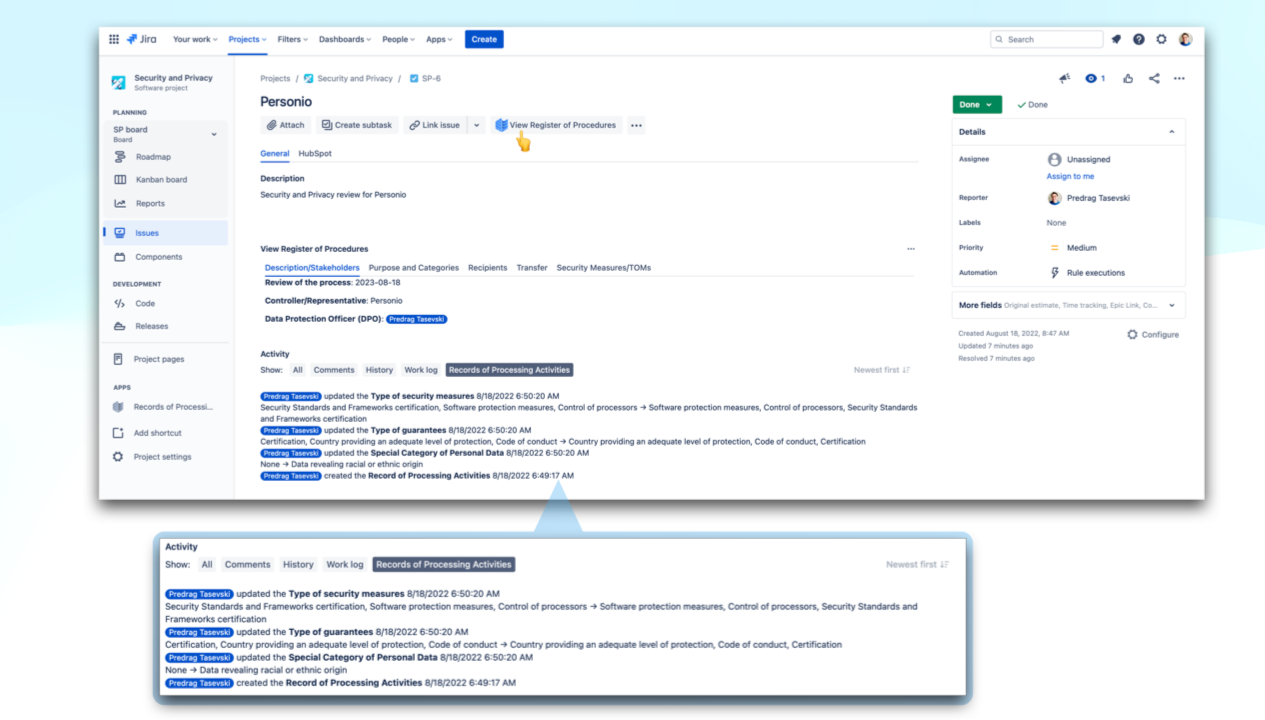Switch to the HubSpot tab

tap(315, 154)
